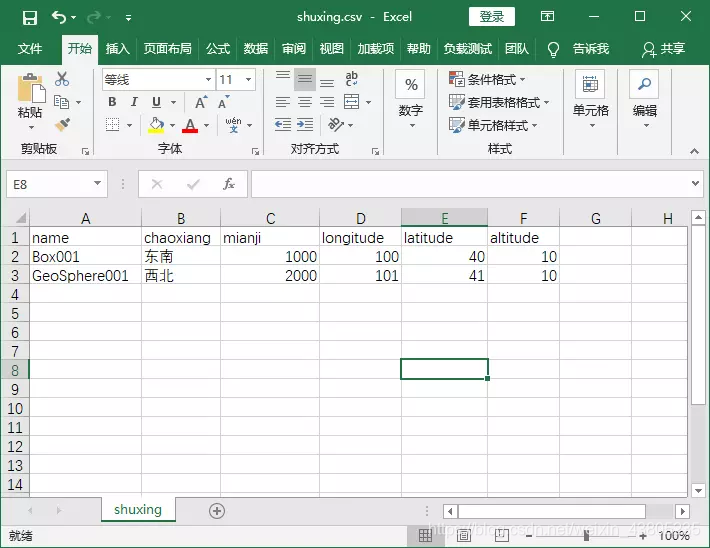The image size is (710, 548).
Task: Switch to the 页面布局 tab
Action: [x=168, y=48]
